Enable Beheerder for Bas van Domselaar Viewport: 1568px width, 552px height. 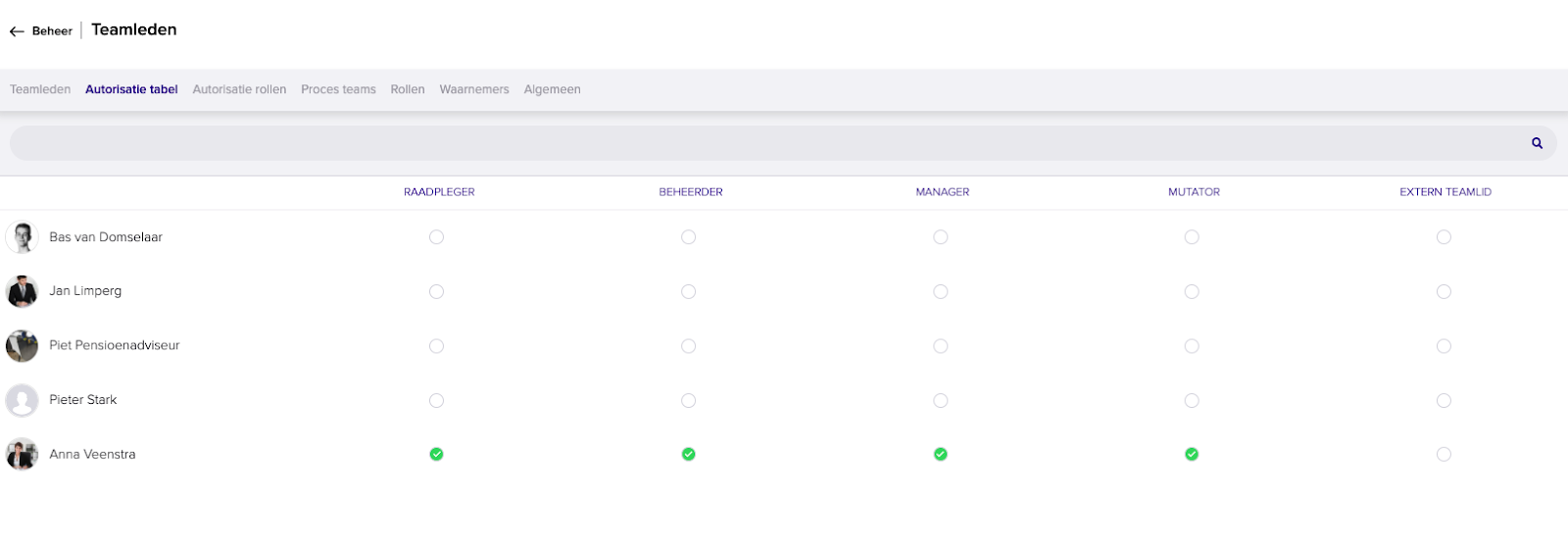pyautogui.click(x=688, y=237)
